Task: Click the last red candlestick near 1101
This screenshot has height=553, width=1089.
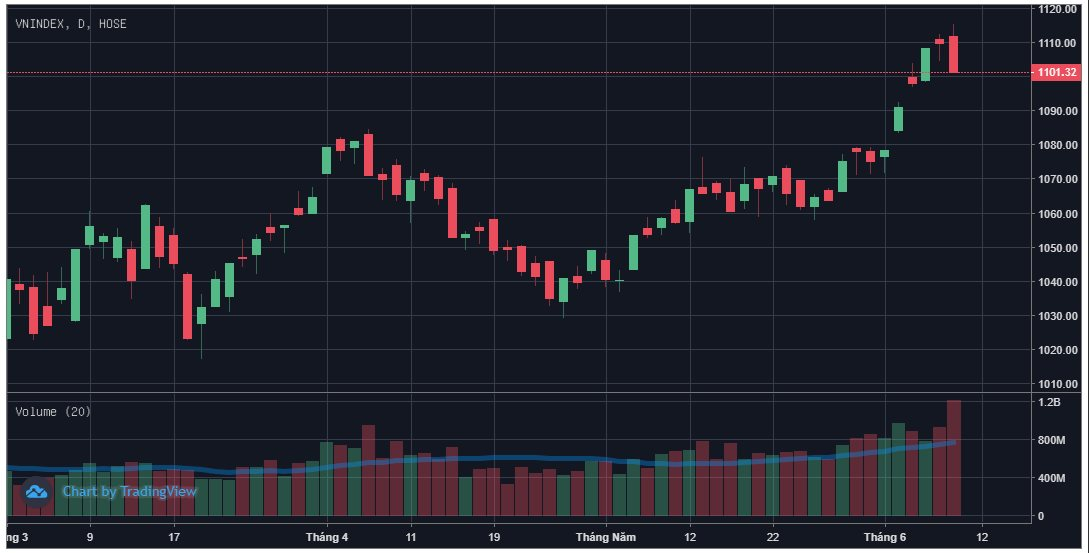Action: (x=954, y=54)
